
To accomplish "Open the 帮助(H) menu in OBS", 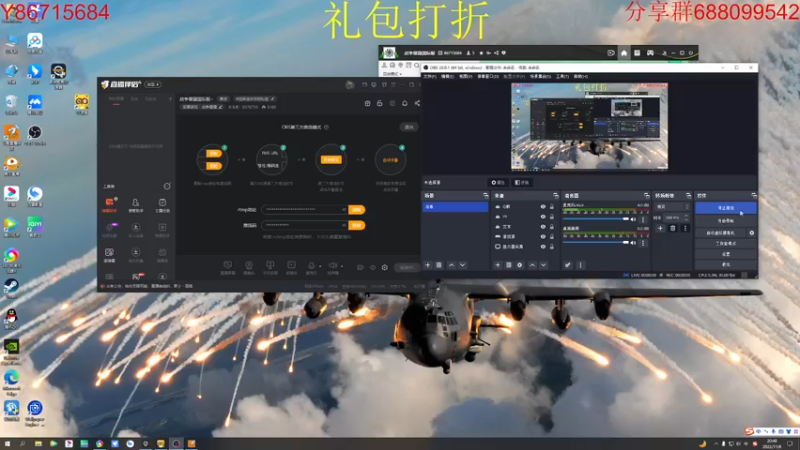I will [x=581, y=77].
